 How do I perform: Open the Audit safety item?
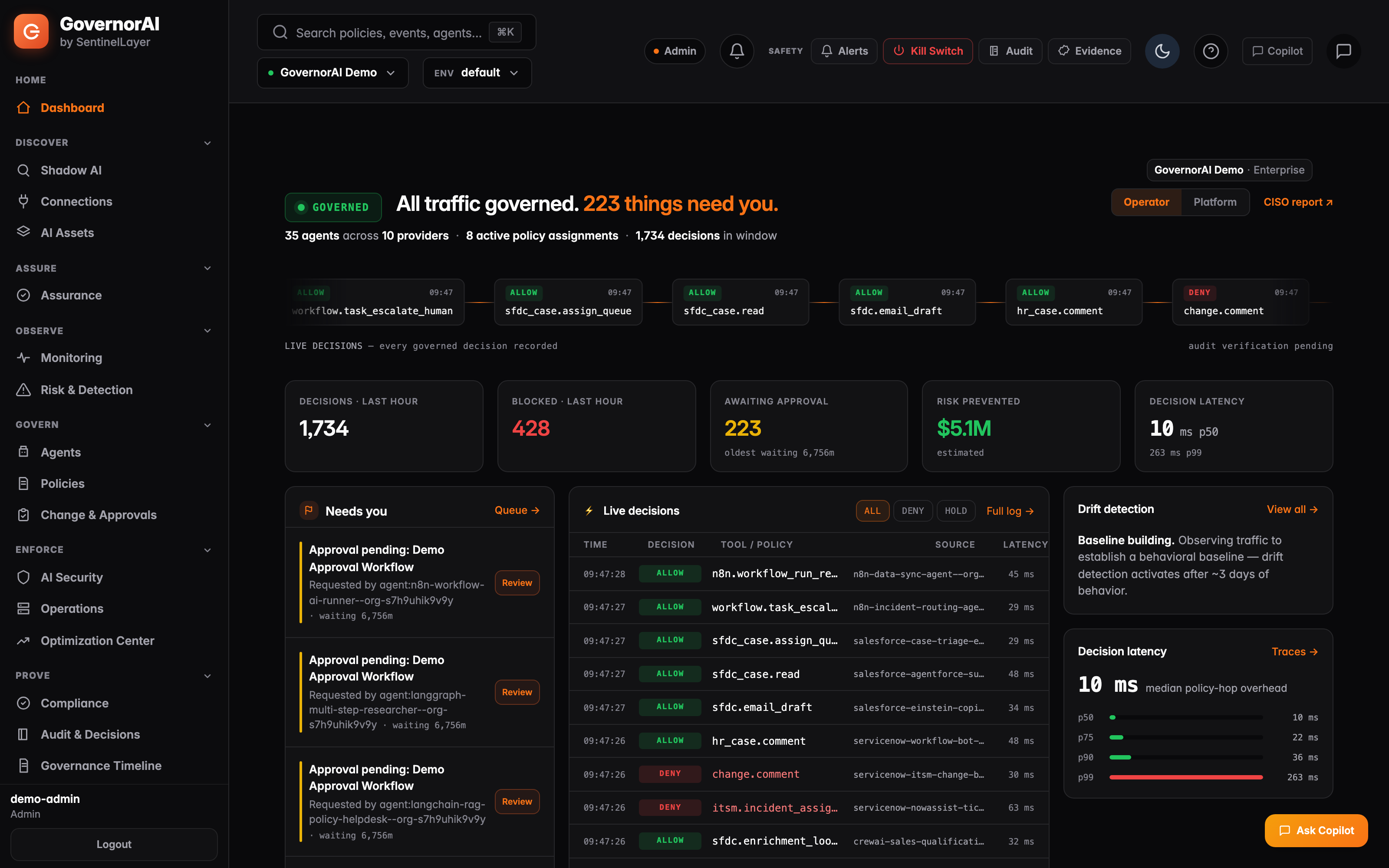(x=1010, y=51)
